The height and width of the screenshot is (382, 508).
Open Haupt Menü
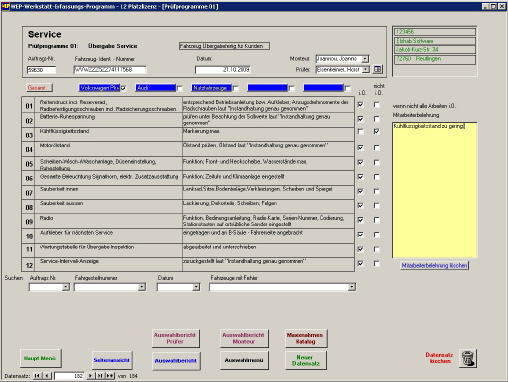pos(40,358)
